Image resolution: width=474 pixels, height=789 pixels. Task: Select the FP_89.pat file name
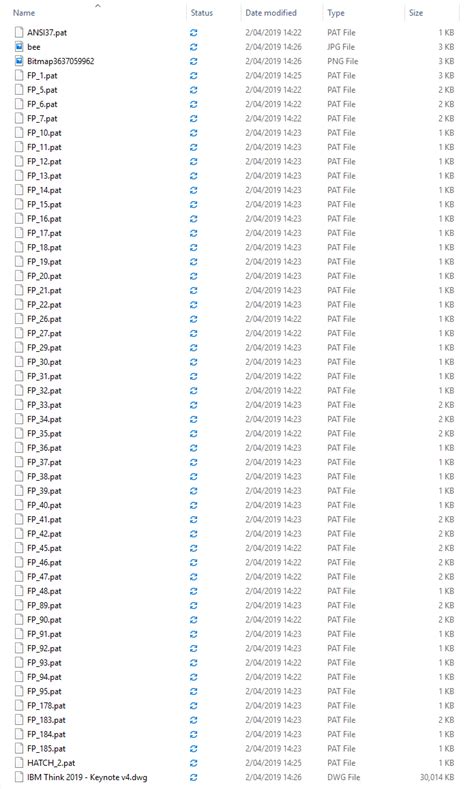click(44, 605)
